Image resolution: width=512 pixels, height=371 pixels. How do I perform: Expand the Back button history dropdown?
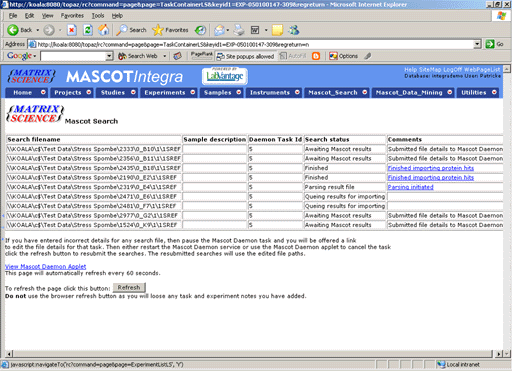[38, 30]
